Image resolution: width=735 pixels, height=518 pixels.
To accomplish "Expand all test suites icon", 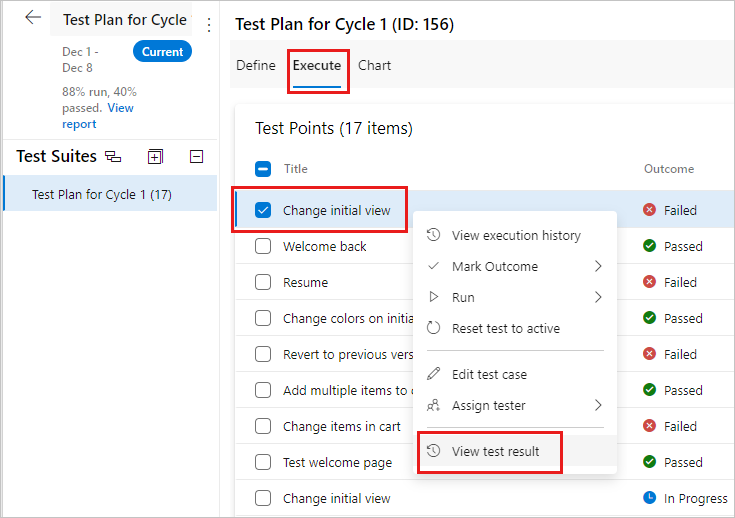I will tap(155, 156).
